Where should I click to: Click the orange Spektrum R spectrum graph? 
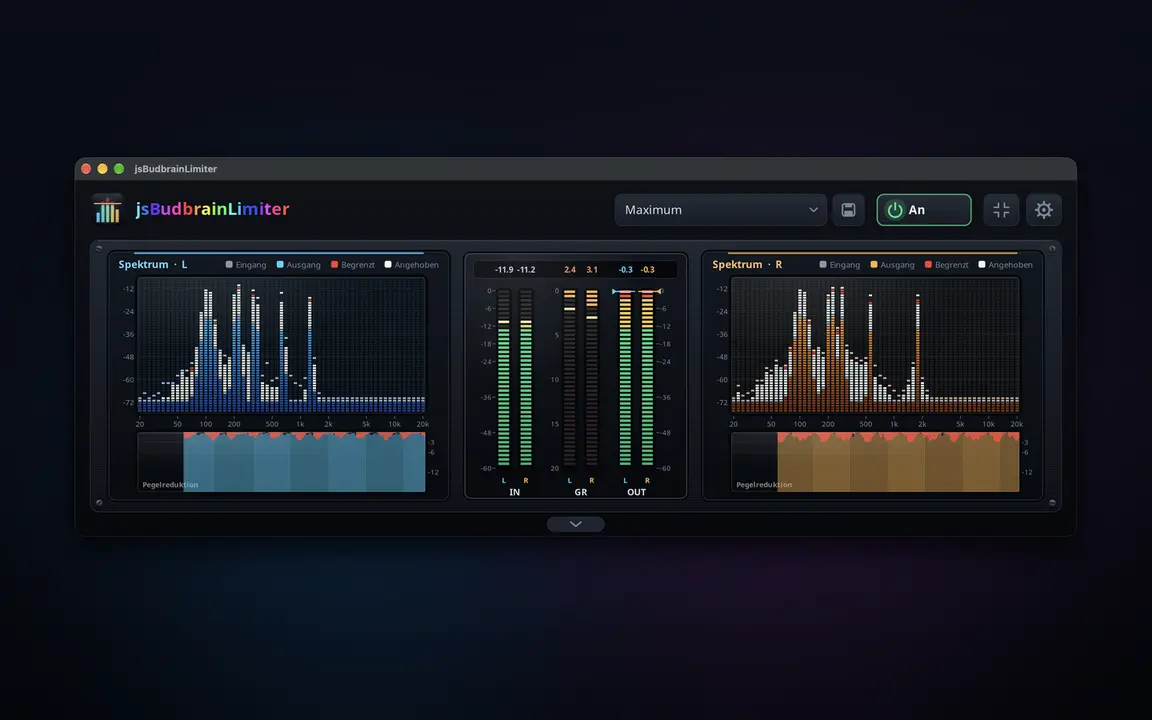tap(875, 345)
